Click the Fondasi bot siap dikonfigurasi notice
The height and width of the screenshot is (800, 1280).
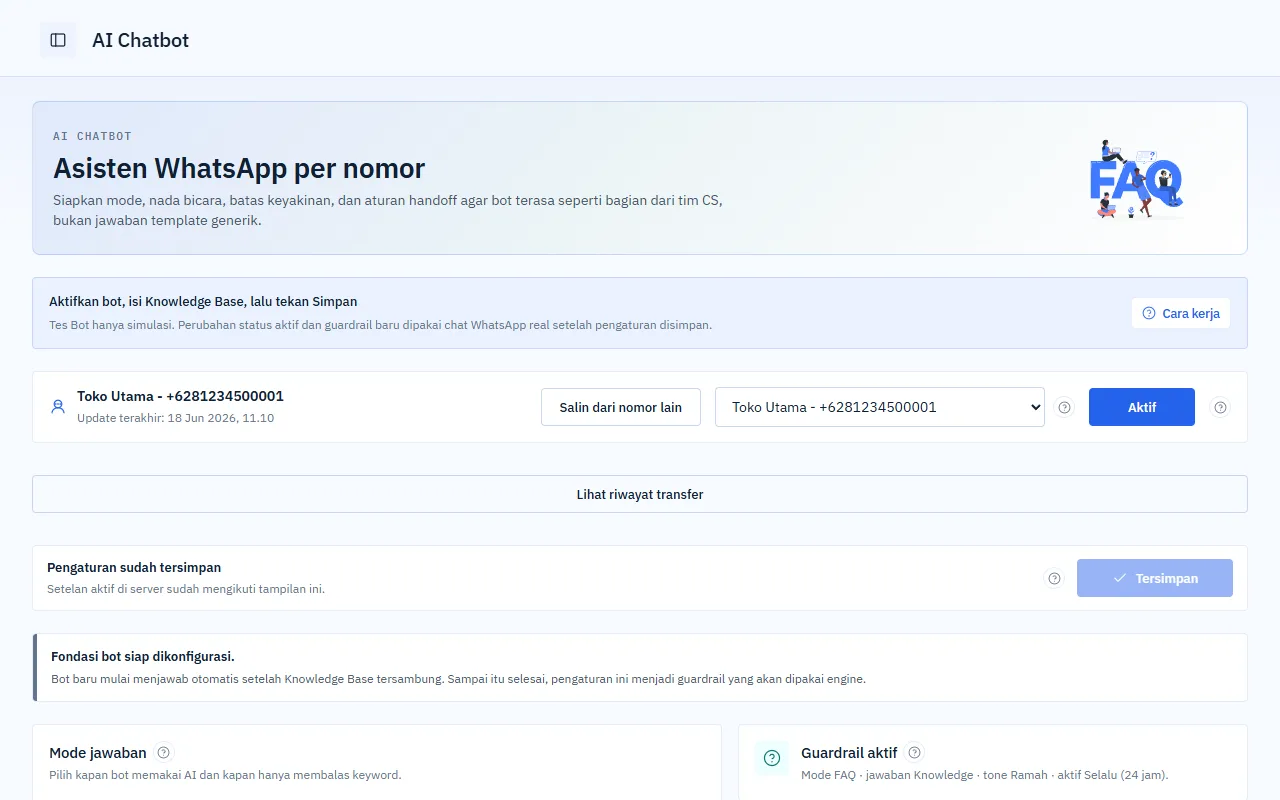pyautogui.click(x=640, y=667)
